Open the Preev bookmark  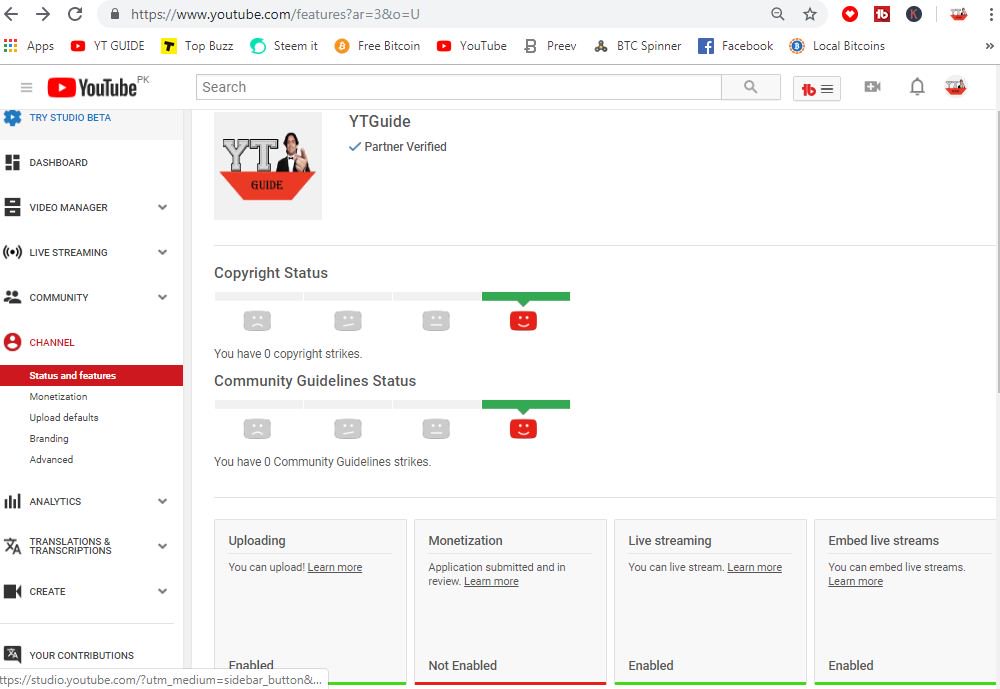pos(550,46)
